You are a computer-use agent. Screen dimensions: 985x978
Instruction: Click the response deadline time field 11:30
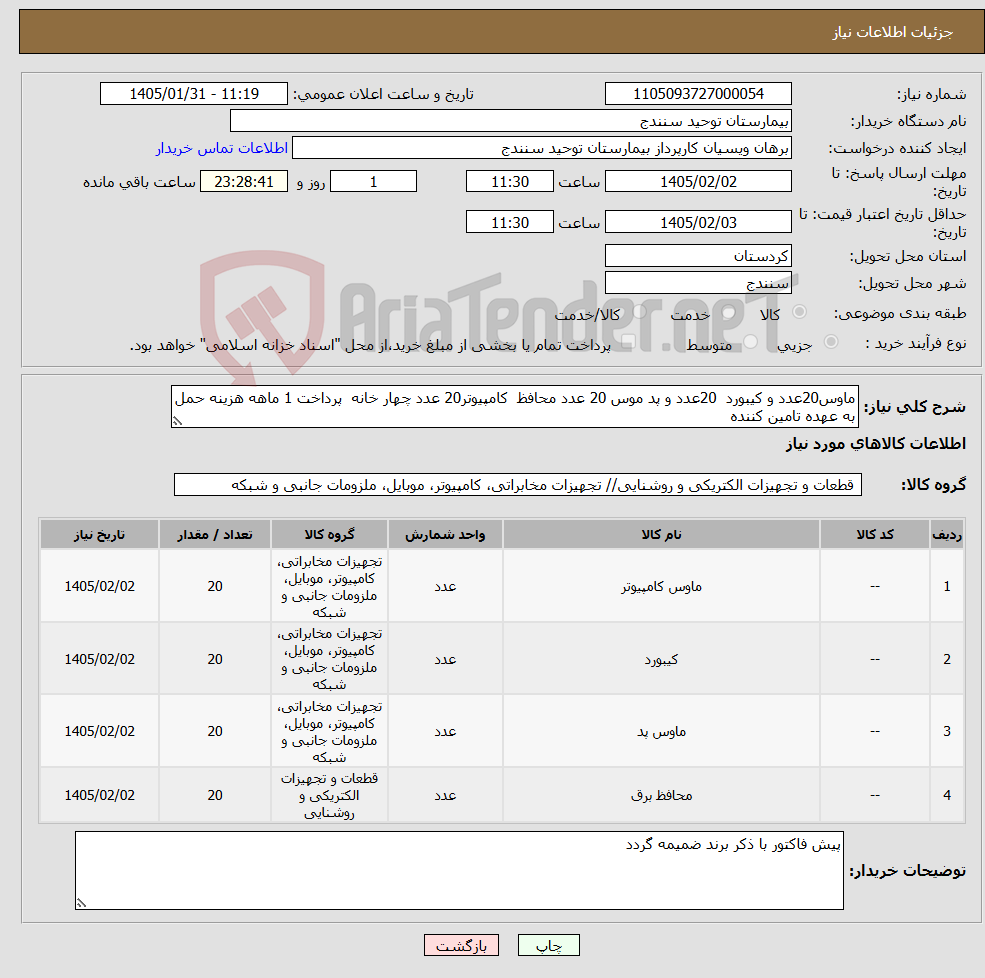509,182
